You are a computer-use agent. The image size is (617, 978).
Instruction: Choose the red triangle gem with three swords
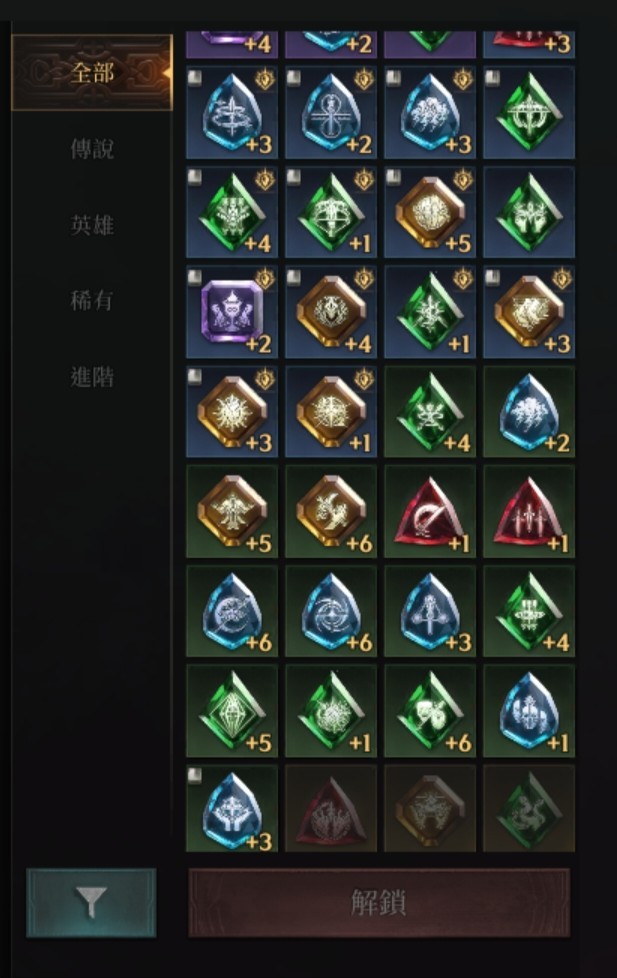[529, 511]
